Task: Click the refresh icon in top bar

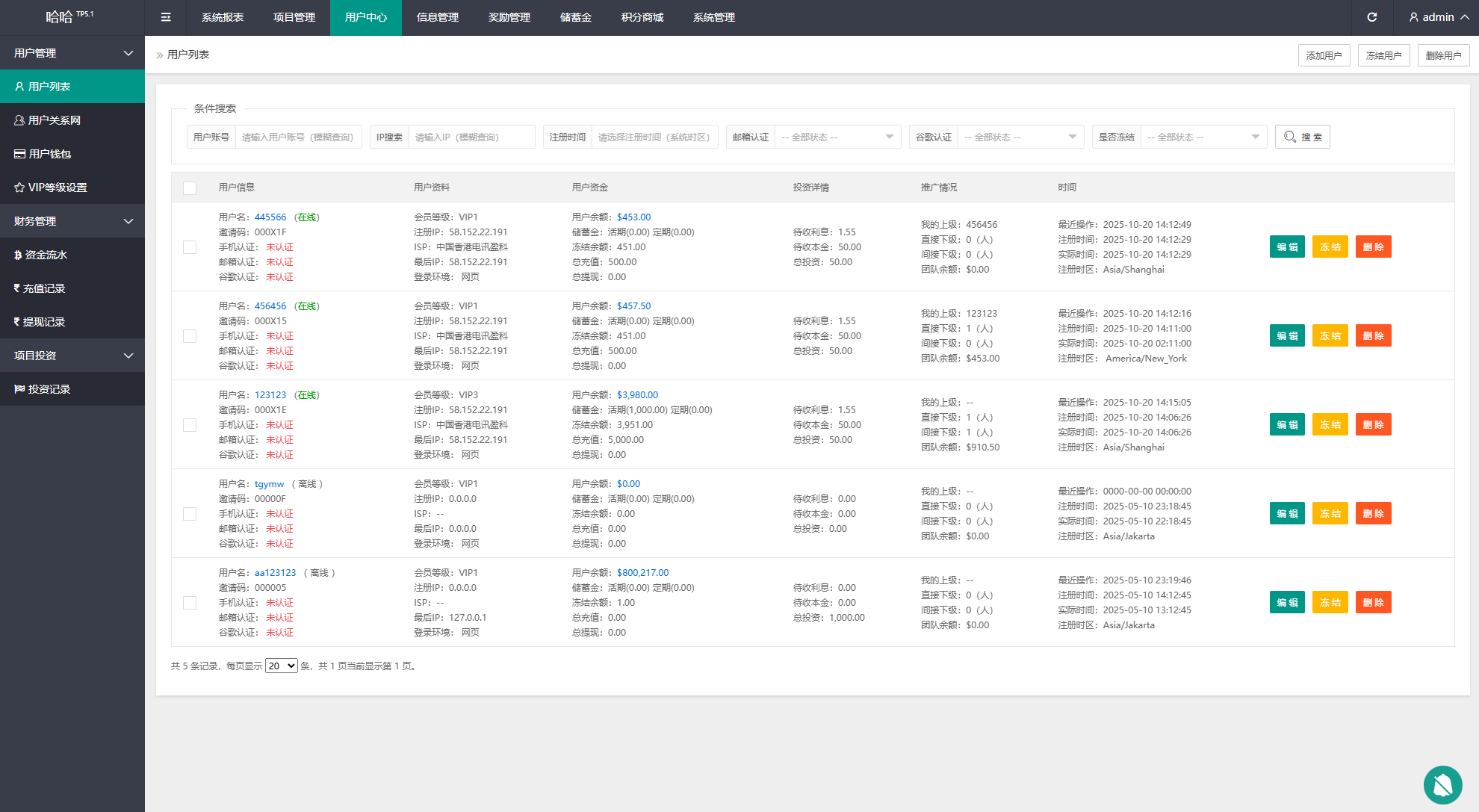Action: (1371, 17)
